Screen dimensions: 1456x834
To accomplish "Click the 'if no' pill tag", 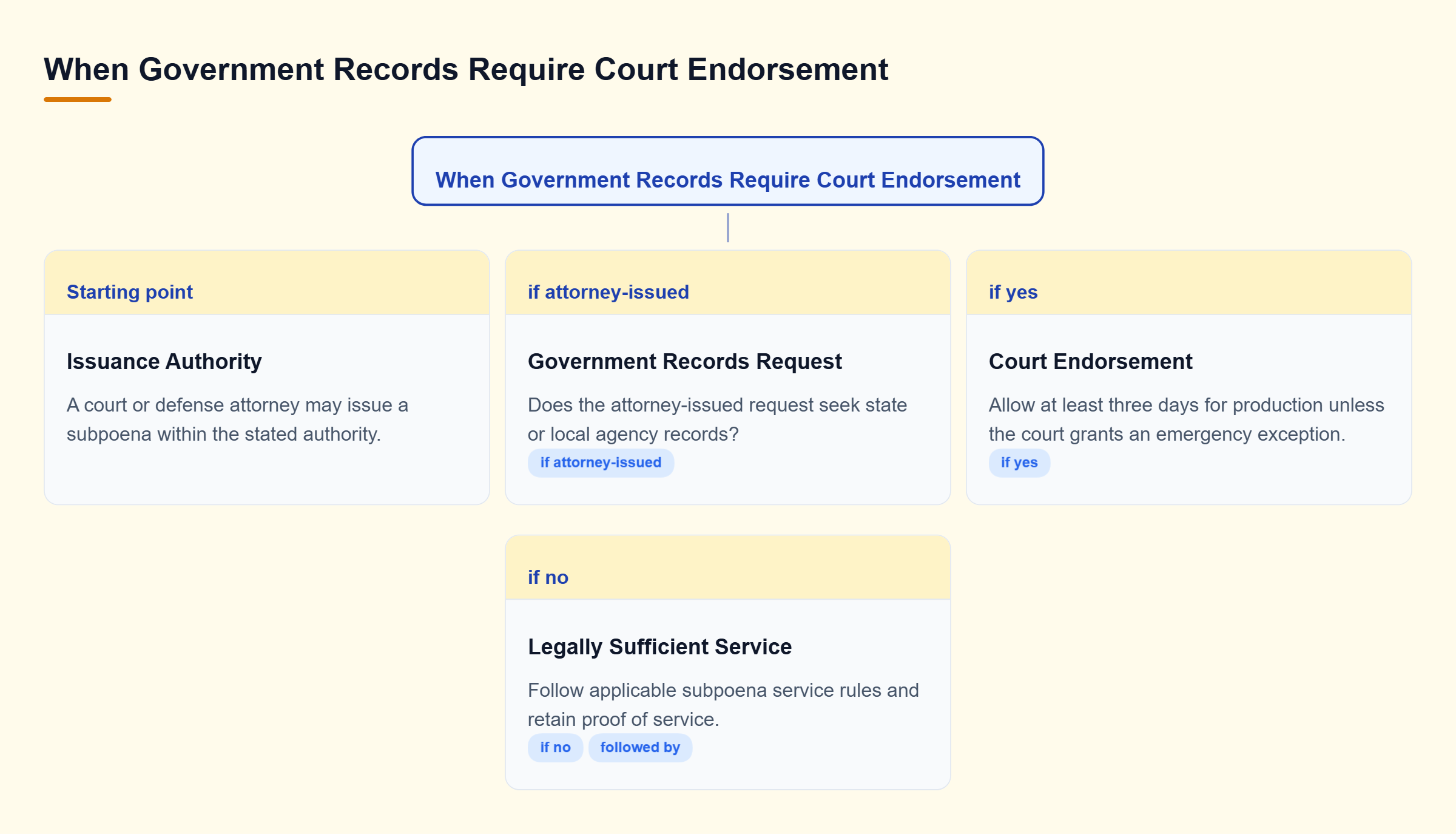I will coord(555,748).
